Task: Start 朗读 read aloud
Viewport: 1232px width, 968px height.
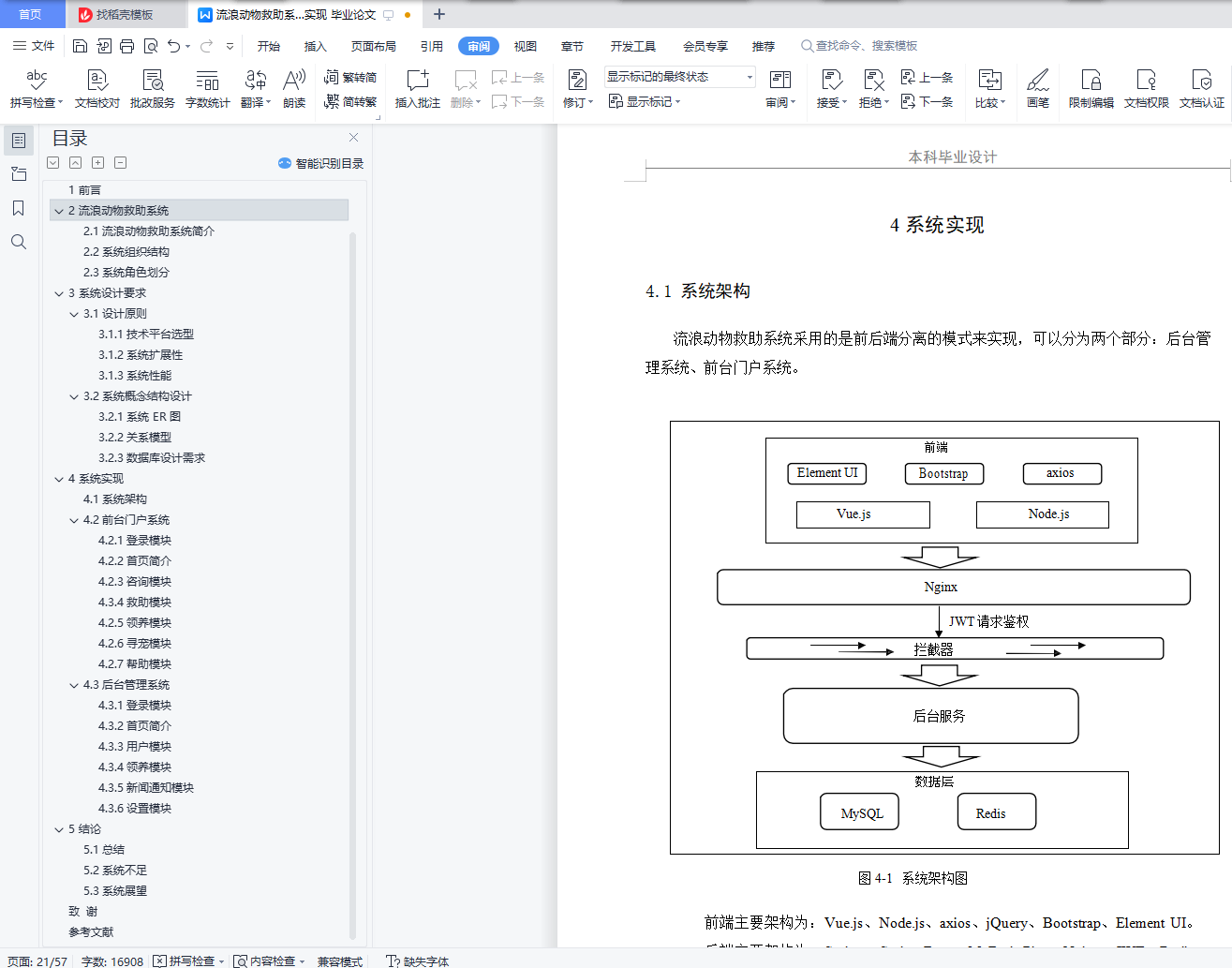Action: pyautogui.click(x=294, y=89)
